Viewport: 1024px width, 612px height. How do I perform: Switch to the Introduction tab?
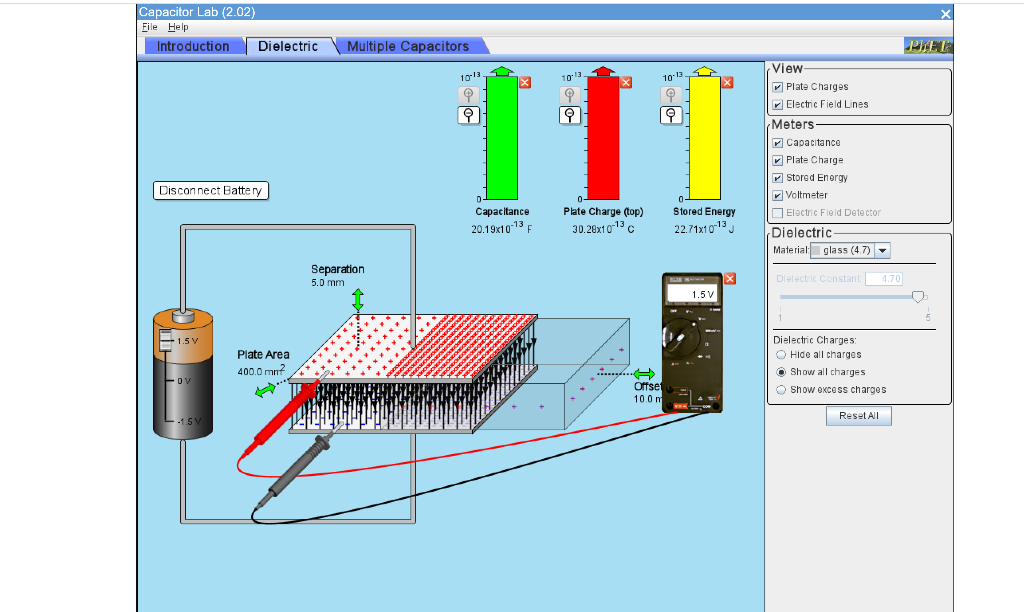[x=194, y=46]
